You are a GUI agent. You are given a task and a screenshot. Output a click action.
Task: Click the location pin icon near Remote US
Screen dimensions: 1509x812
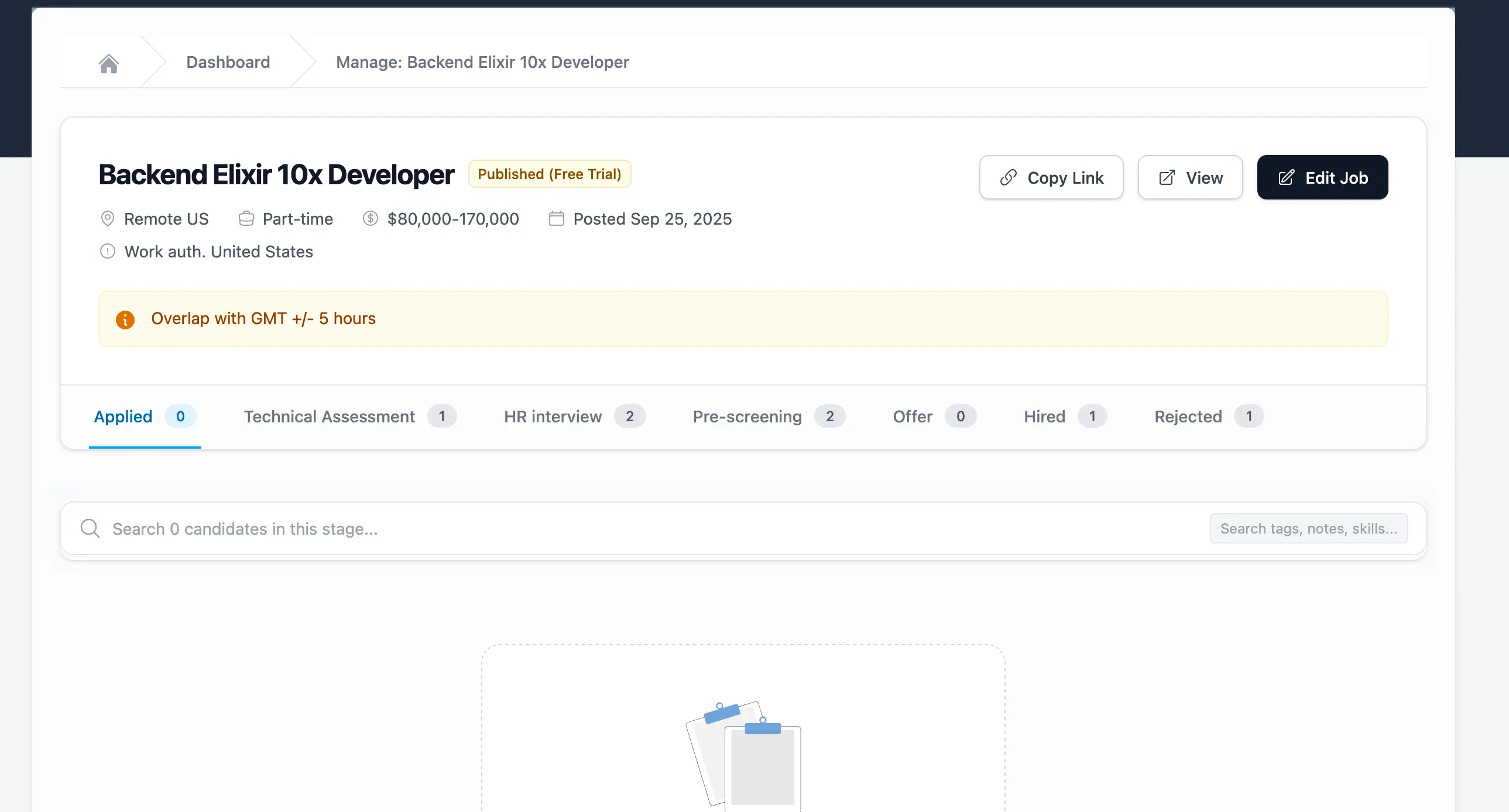point(108,218)
